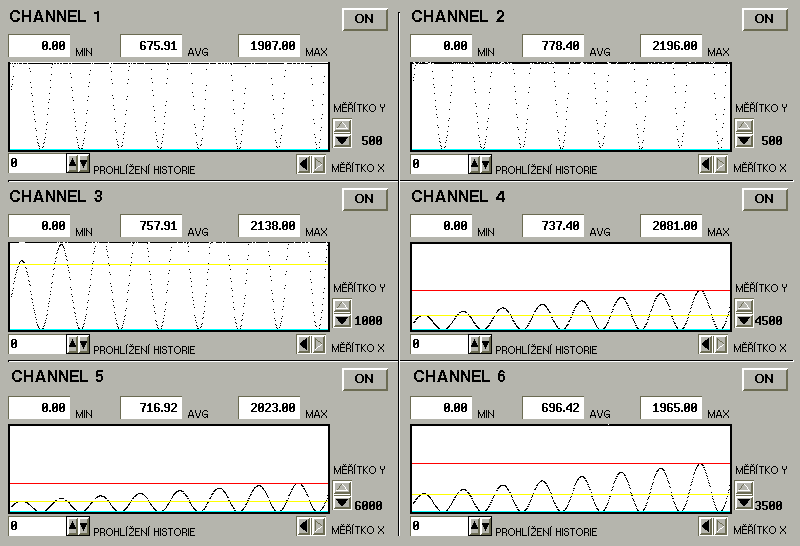Screen dimensions: 800x546
Task: Turn off Channel 4 using ON button
Action: (x=764, y=199)
